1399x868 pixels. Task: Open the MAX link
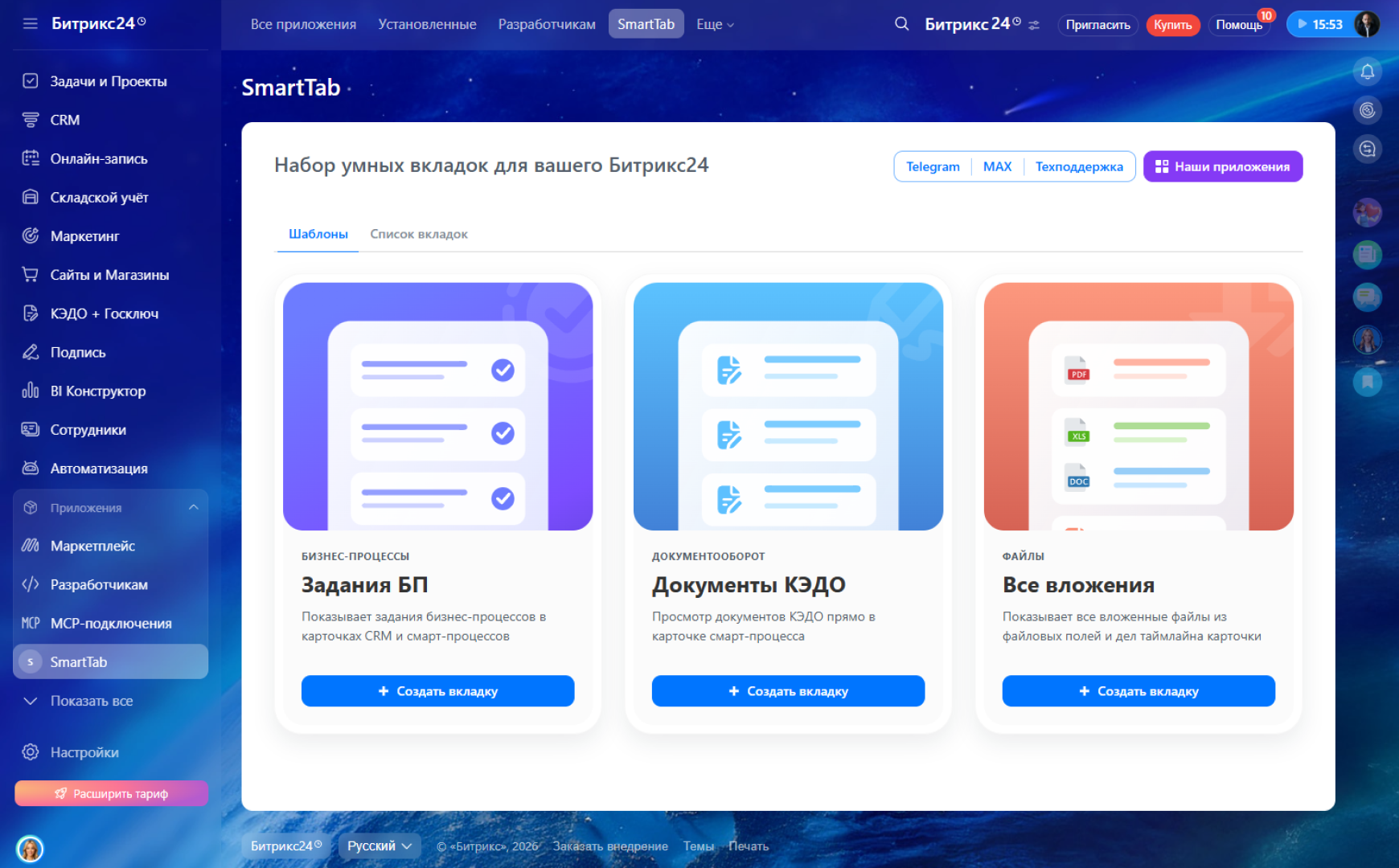click(x=997, y=166)
